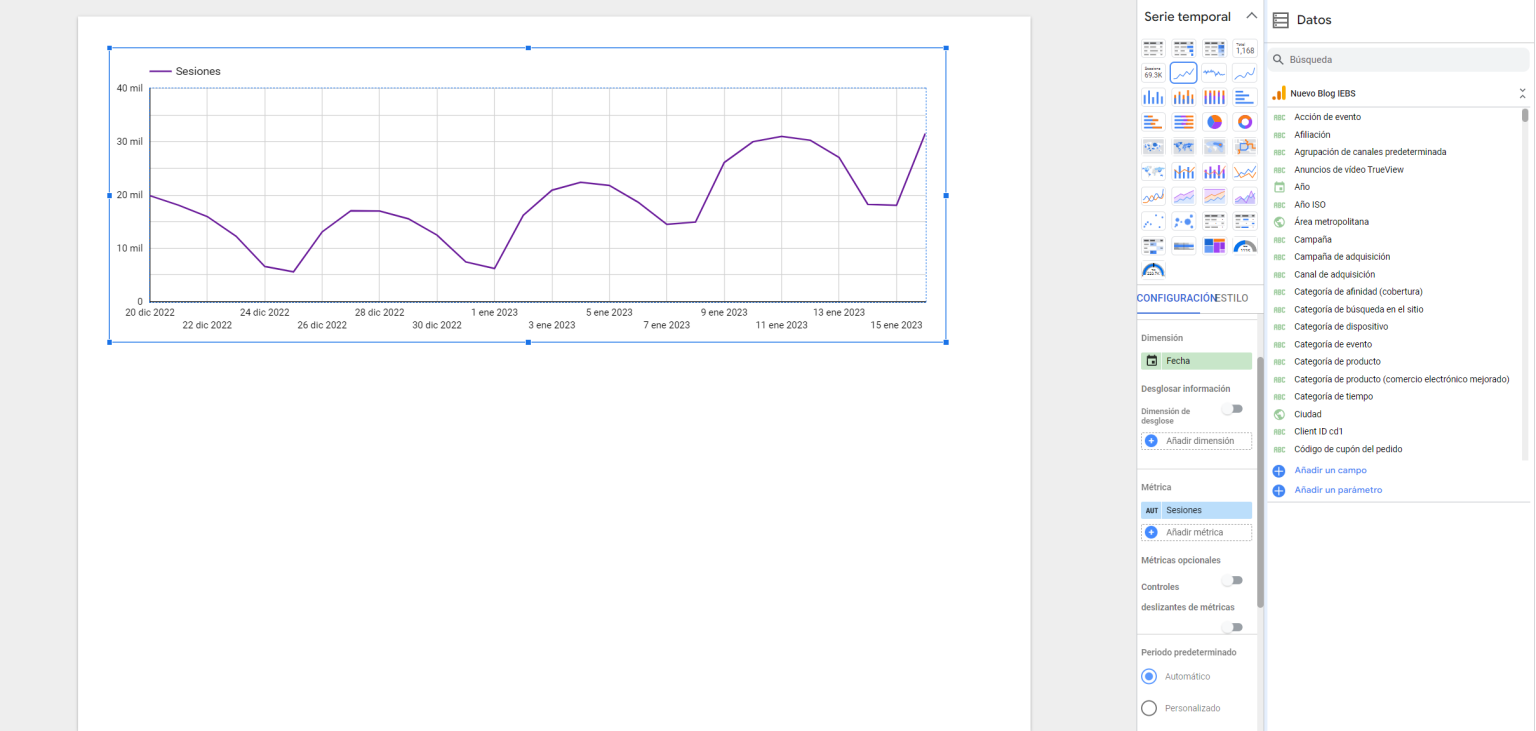Click Añadir métrica button
This screenshot has height=731, width=1536.
(1196, 532)
